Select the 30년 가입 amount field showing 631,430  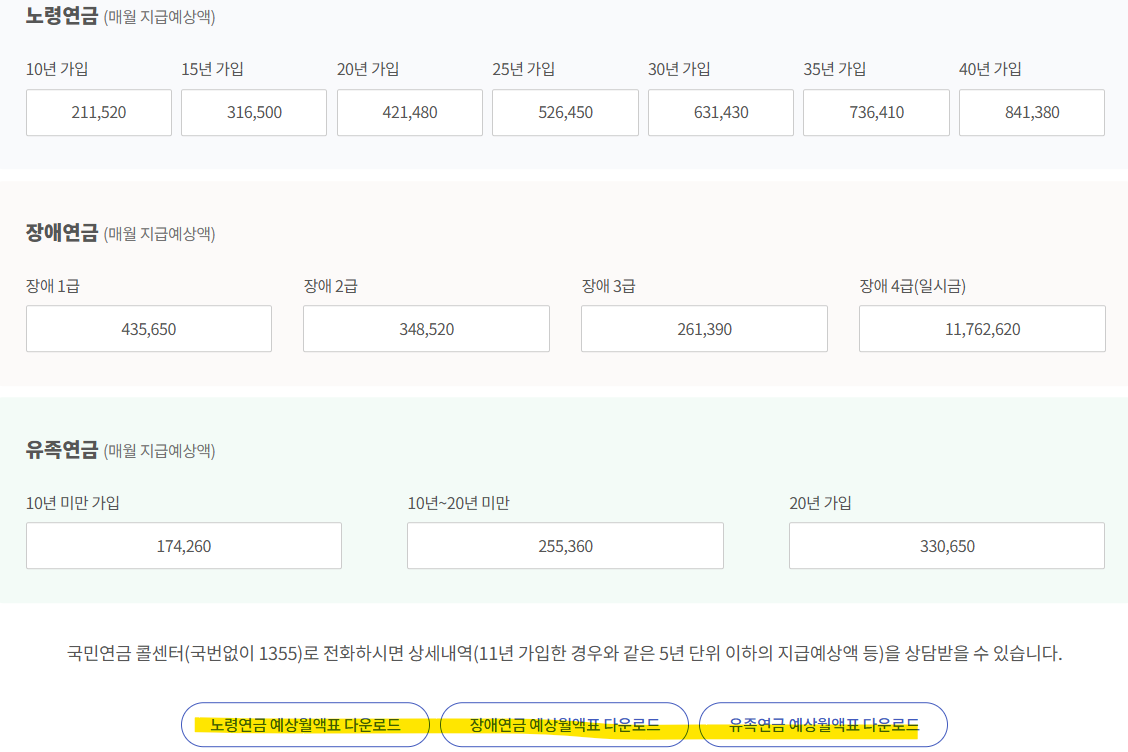(x=720, y=112)
